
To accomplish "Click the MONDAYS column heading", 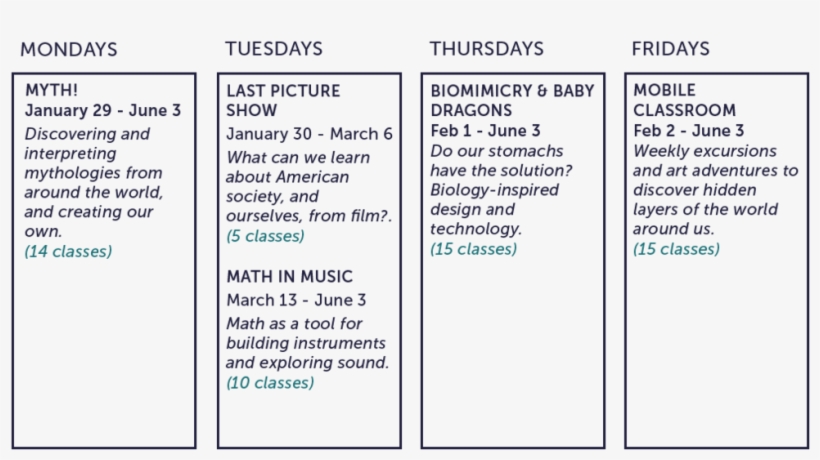I will pos(69,50).
